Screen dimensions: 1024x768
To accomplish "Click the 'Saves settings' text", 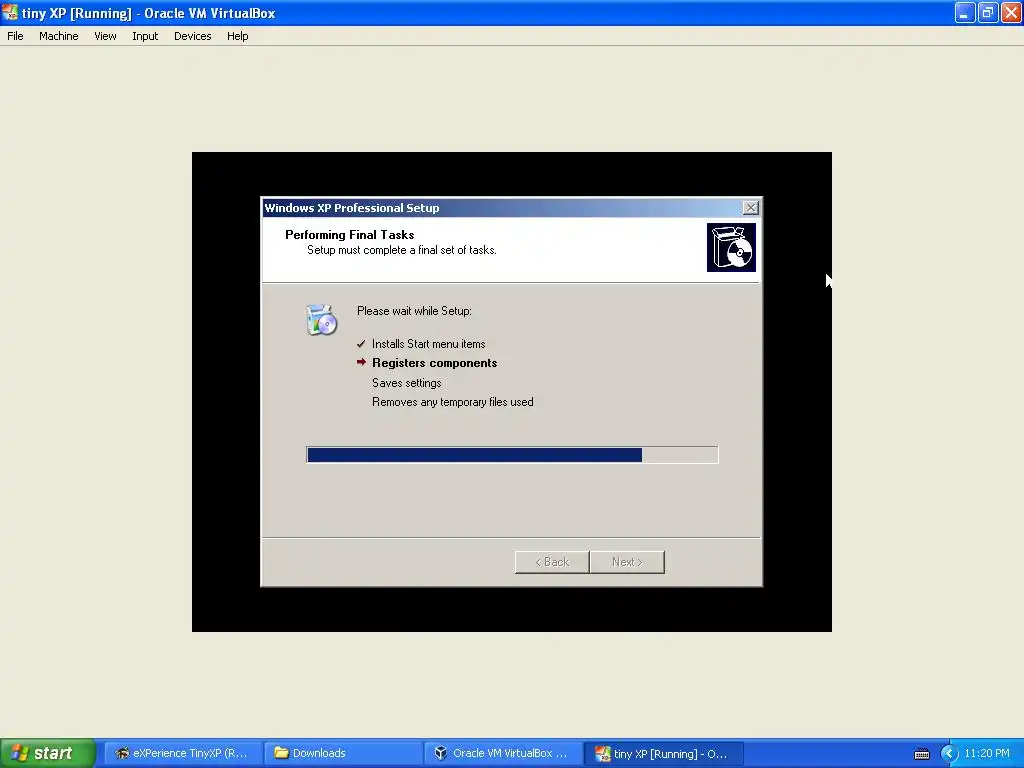I will coord(407,383).
